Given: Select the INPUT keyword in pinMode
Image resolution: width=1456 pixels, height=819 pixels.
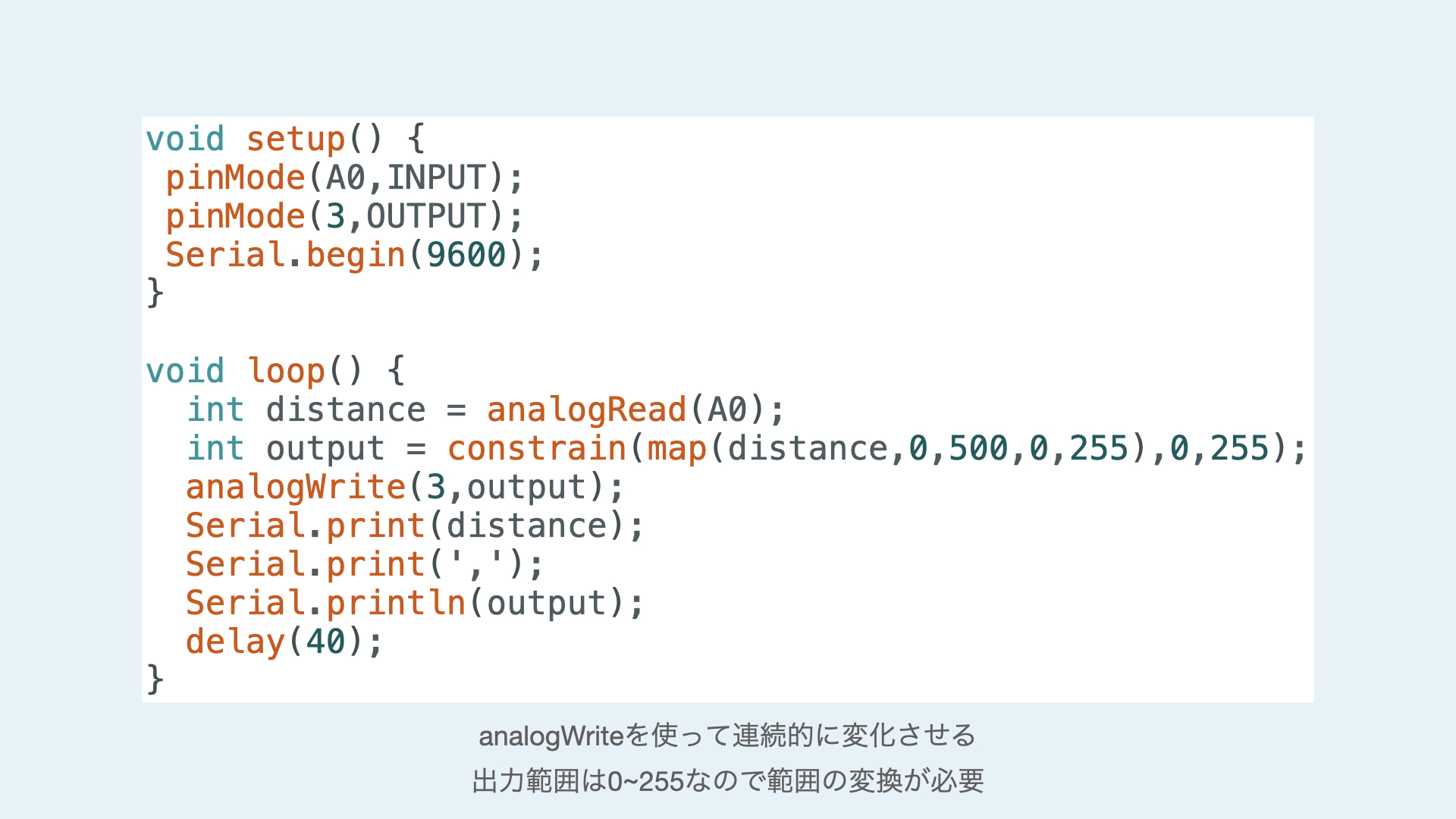Looking at the screenshot, I should point(436,178).
